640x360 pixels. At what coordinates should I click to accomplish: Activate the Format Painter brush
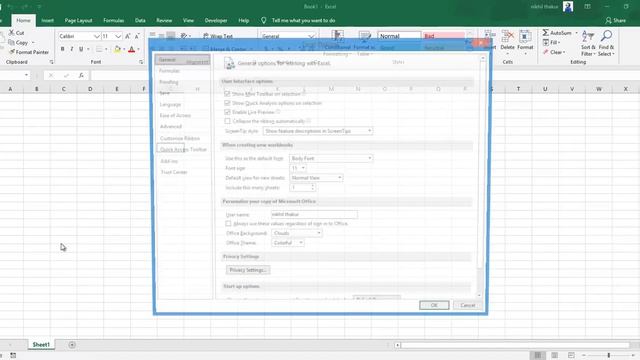[x=12, y=52]
